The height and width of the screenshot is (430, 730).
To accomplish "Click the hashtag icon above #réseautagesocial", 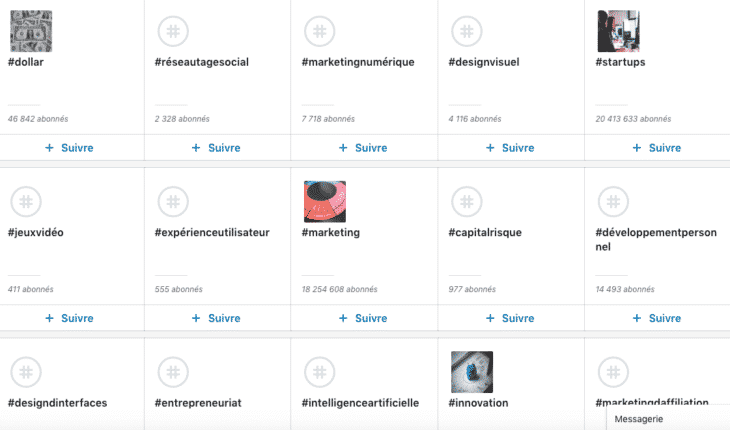I will (x=175, y=31).
